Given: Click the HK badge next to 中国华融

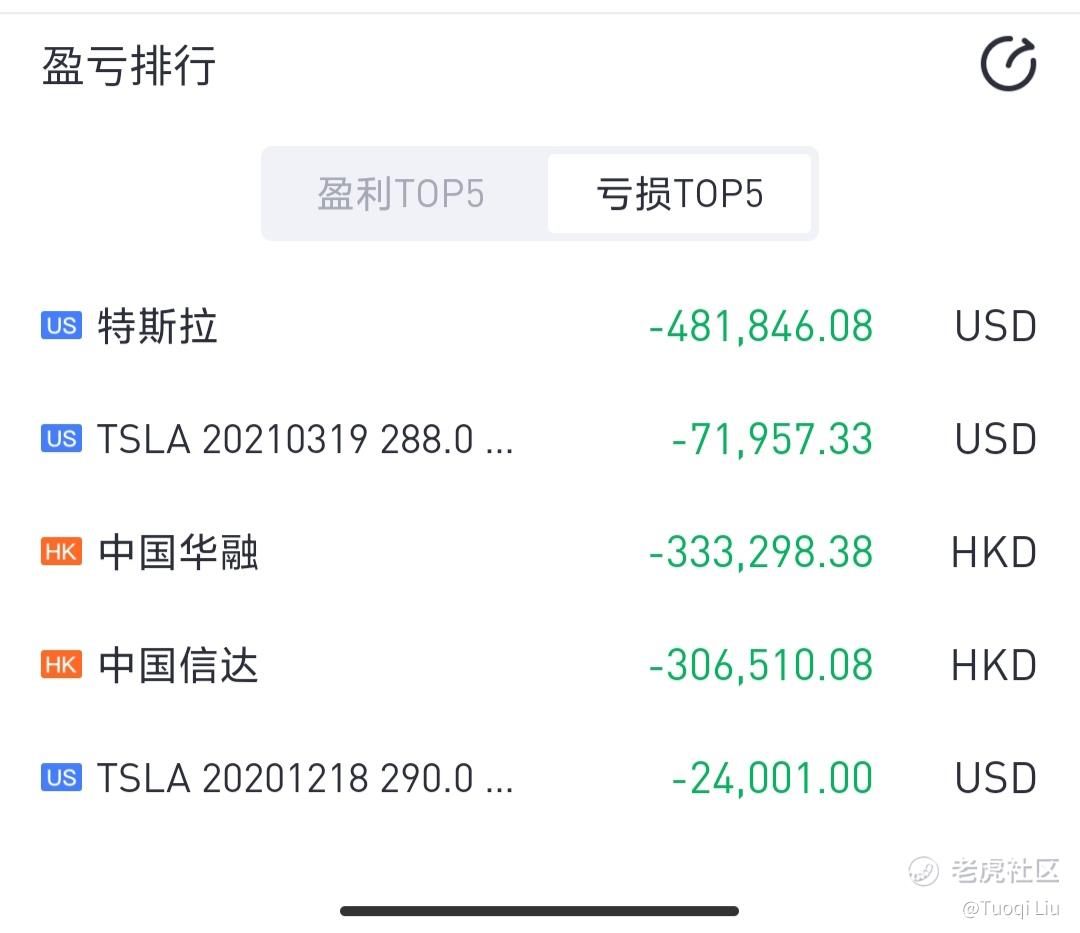Looking at the screenshot, I should tap(61, 551).
